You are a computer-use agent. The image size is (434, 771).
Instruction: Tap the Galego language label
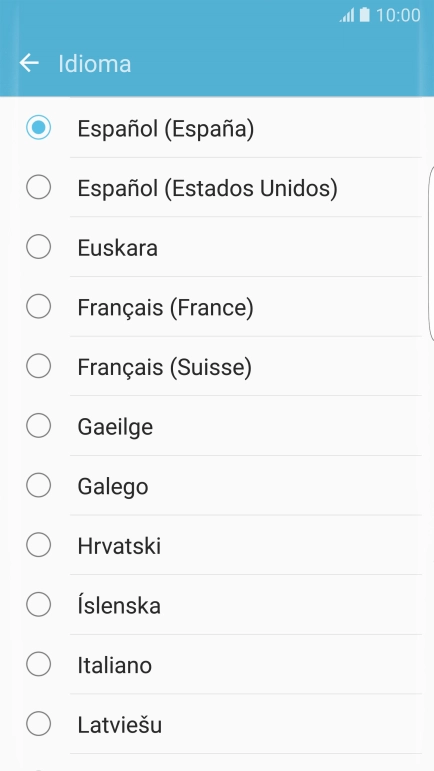point(113,487)
